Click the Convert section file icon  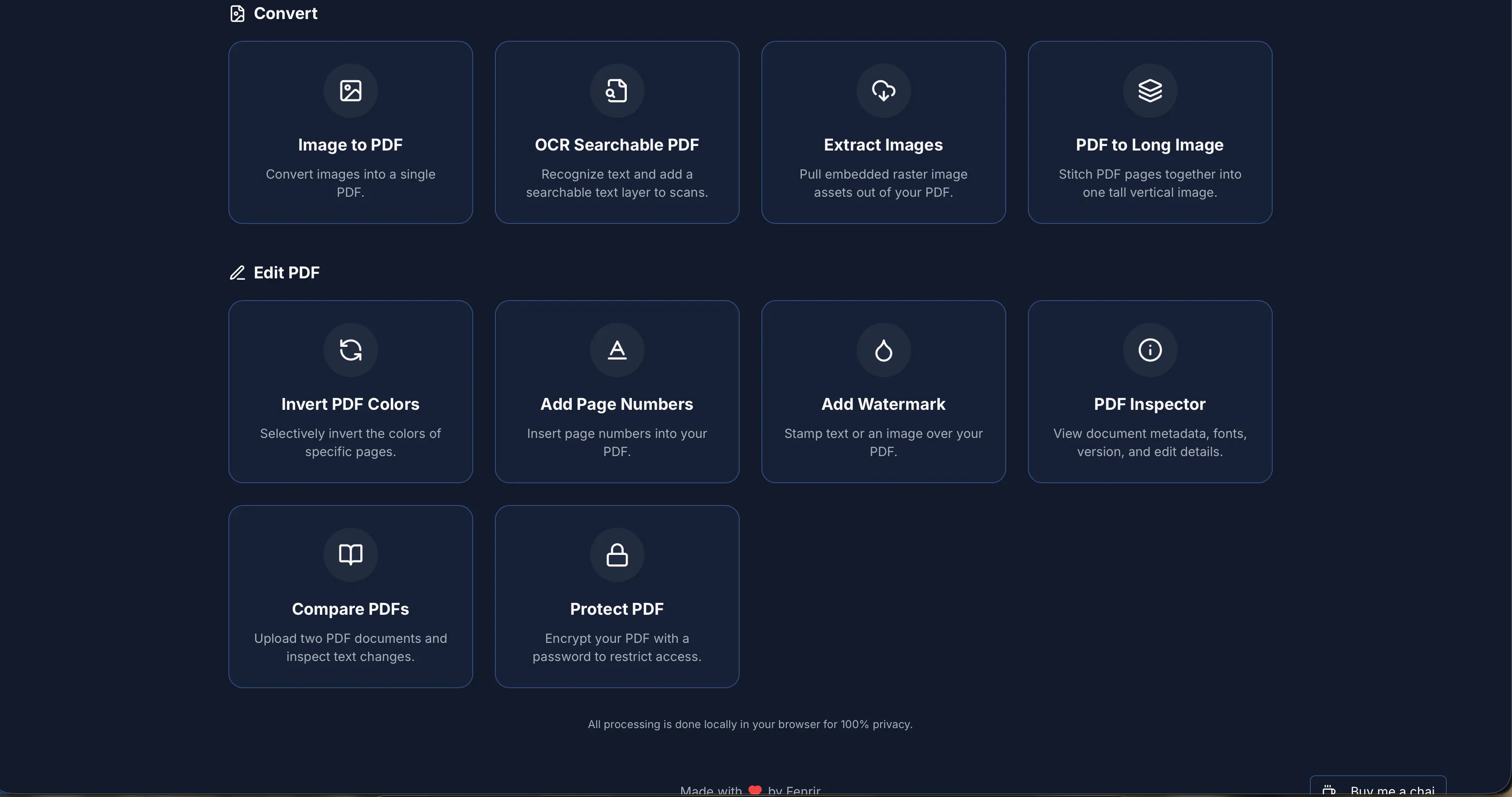click(237, 14)
